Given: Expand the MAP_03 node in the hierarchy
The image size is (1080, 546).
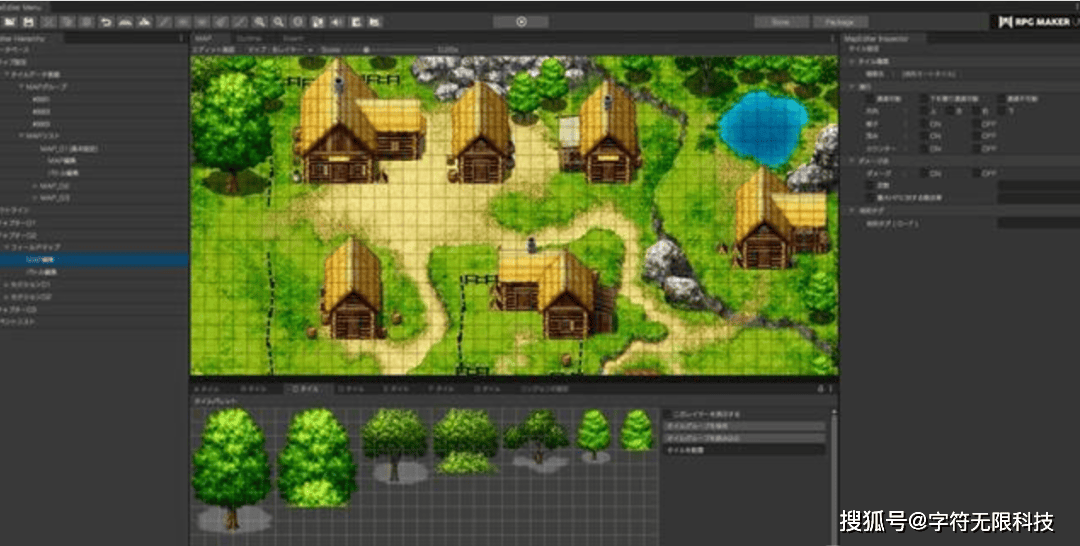Looking at the screenshot, I should (x=34, y=198).
